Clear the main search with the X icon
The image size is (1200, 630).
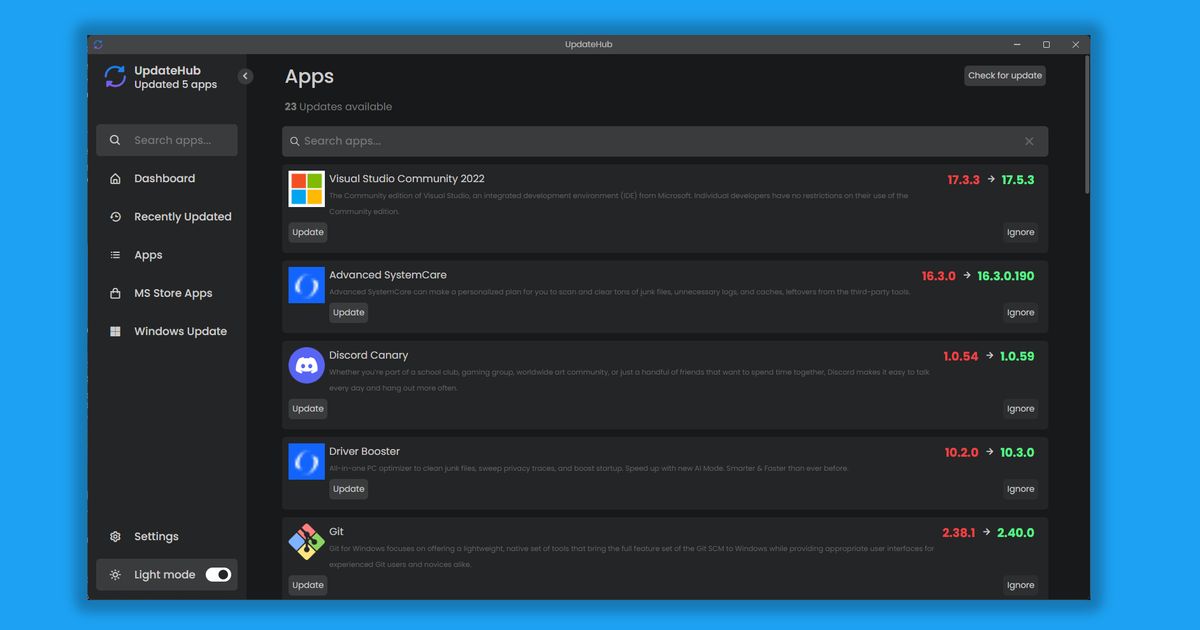(x=1029, y=141)
